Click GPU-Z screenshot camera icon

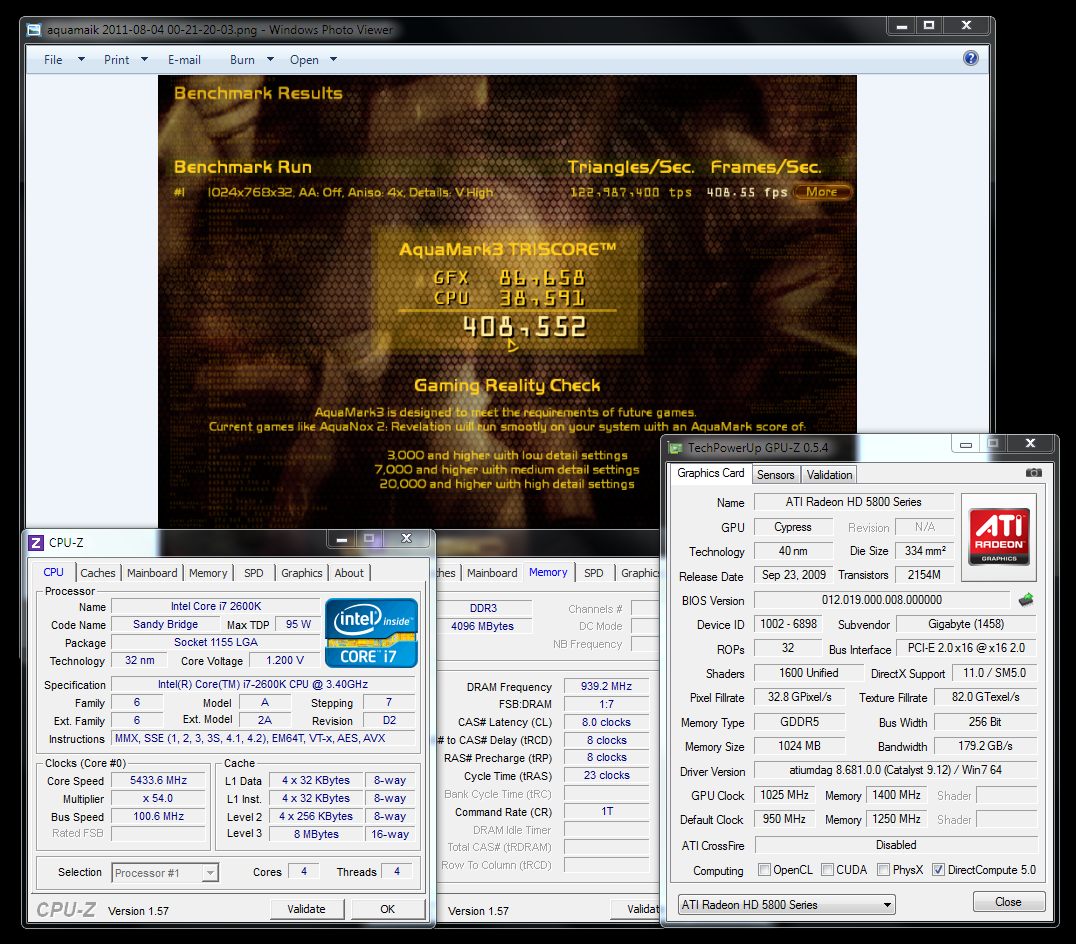click(1033, 473)
